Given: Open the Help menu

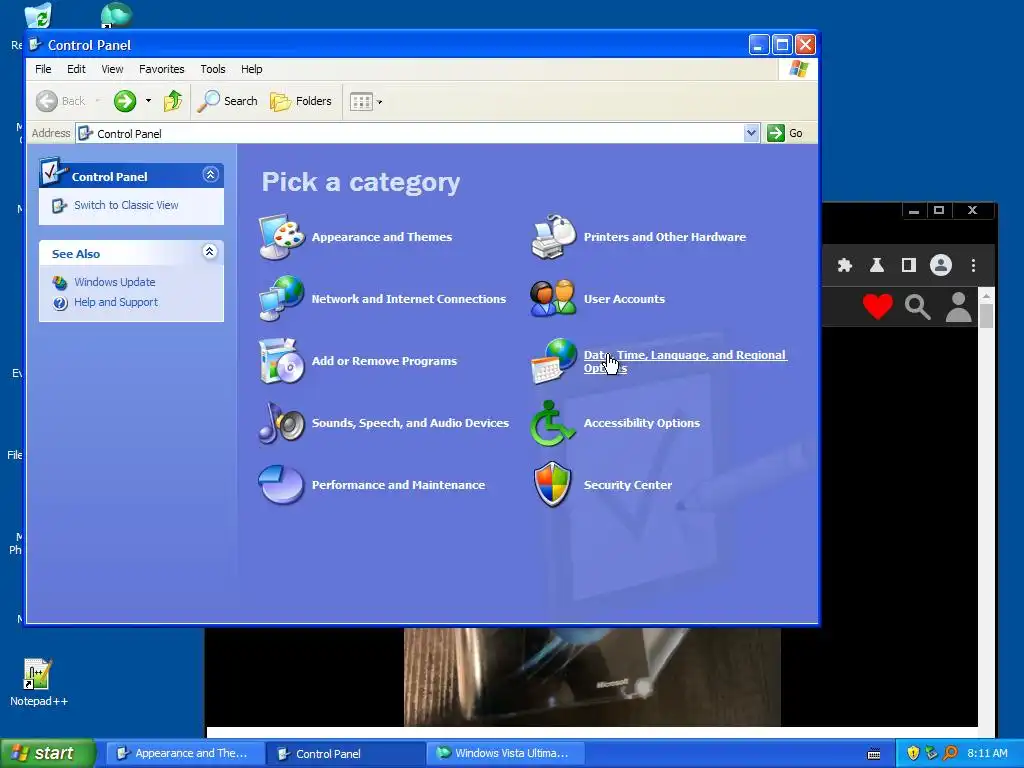Looking at the screenshot, I should tap(251, 69).
